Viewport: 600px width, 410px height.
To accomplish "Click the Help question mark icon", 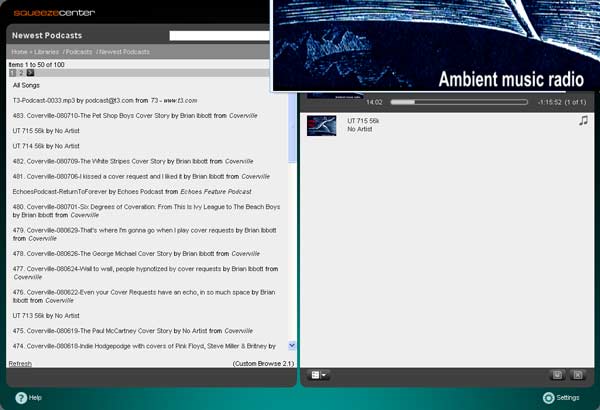I will (x=21, y=397).
